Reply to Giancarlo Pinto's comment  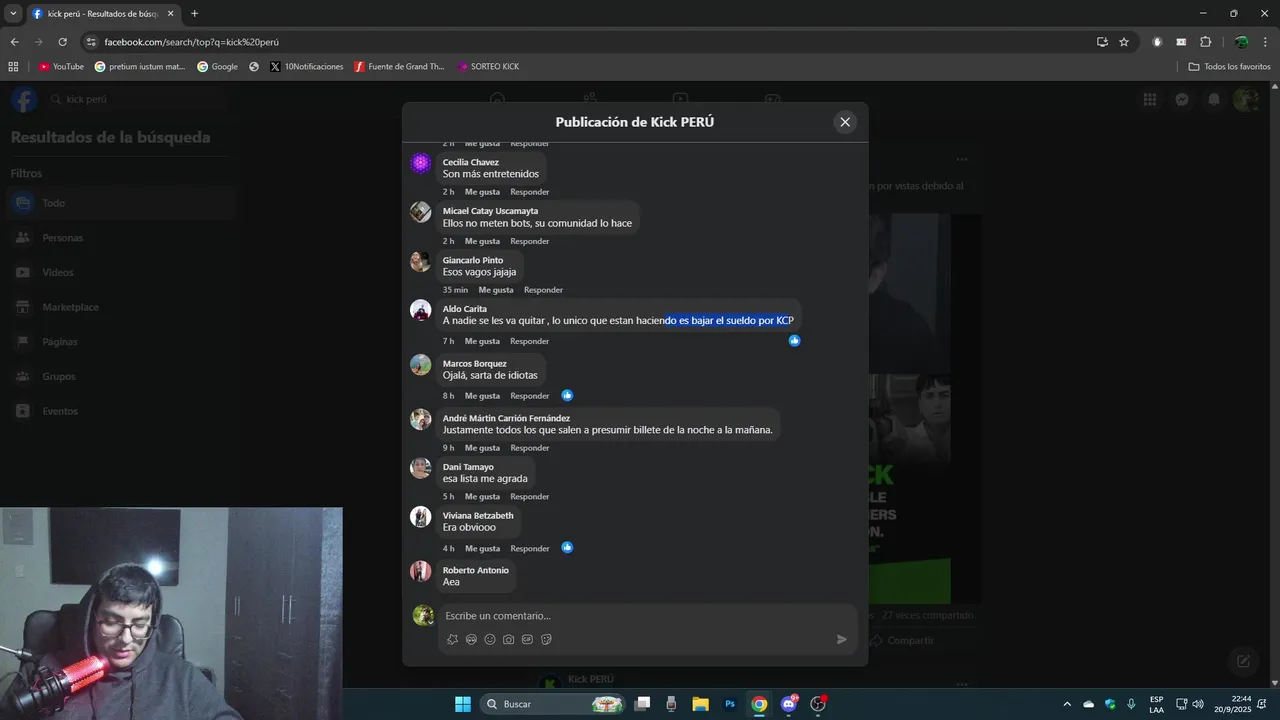pos(544,290)
